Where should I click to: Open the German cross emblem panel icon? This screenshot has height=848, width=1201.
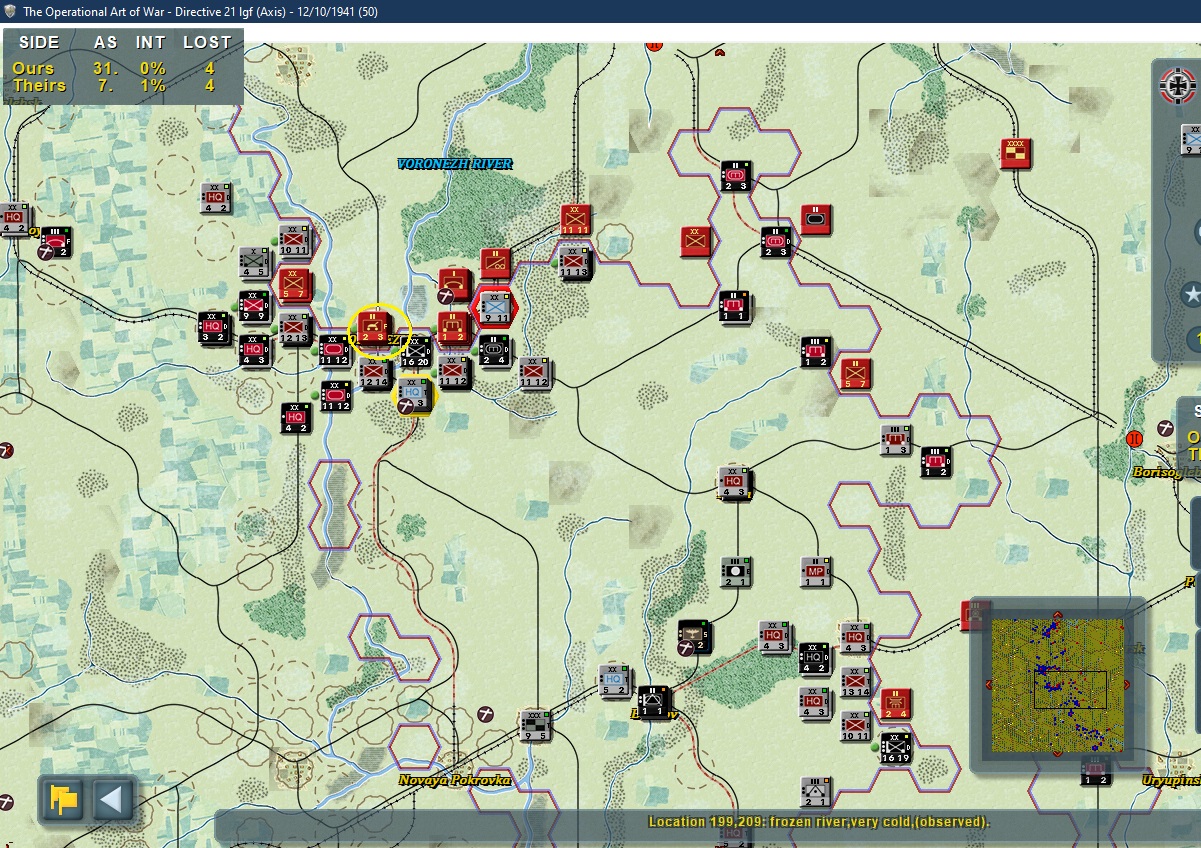point(1178,84)
